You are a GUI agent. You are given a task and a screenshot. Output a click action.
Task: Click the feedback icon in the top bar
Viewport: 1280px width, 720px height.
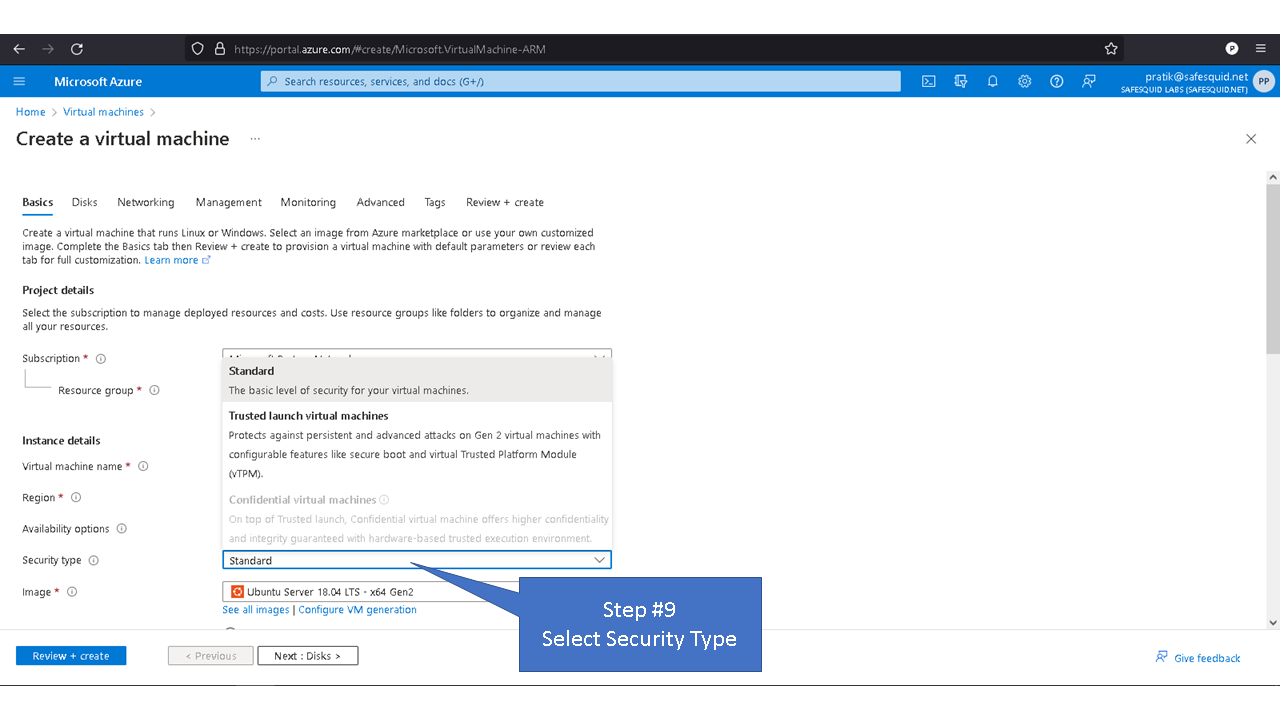pyautogui.click(x=1089, y=82)
